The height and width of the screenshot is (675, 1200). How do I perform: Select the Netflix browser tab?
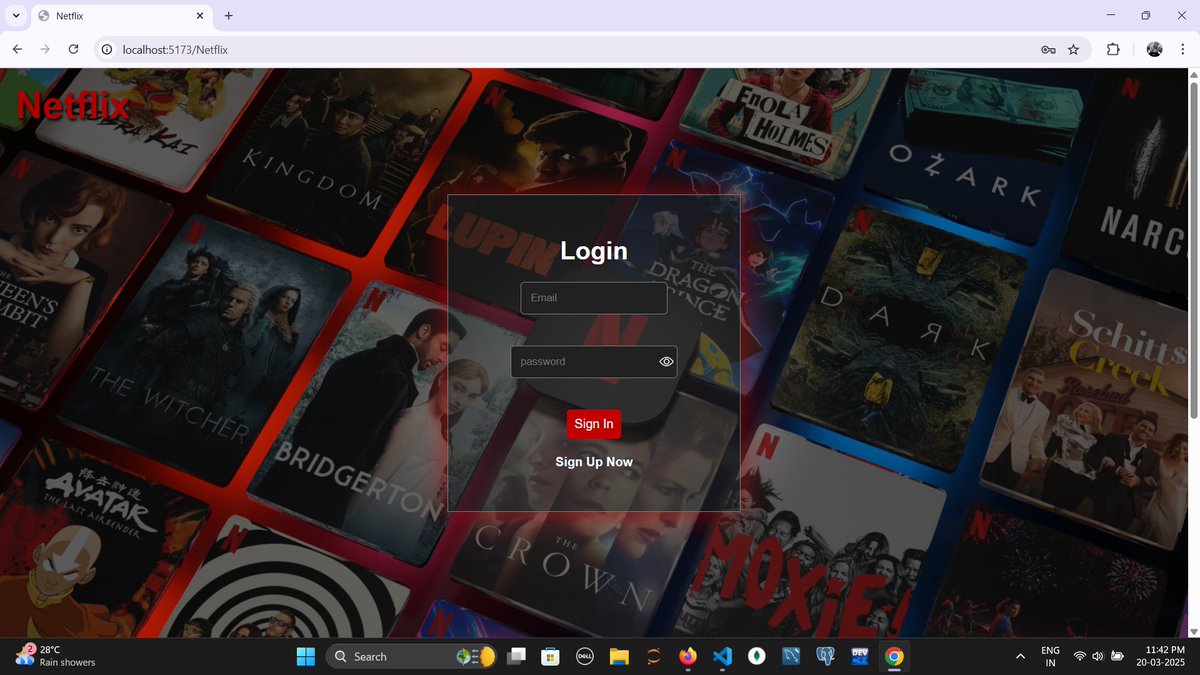(121, 16)
